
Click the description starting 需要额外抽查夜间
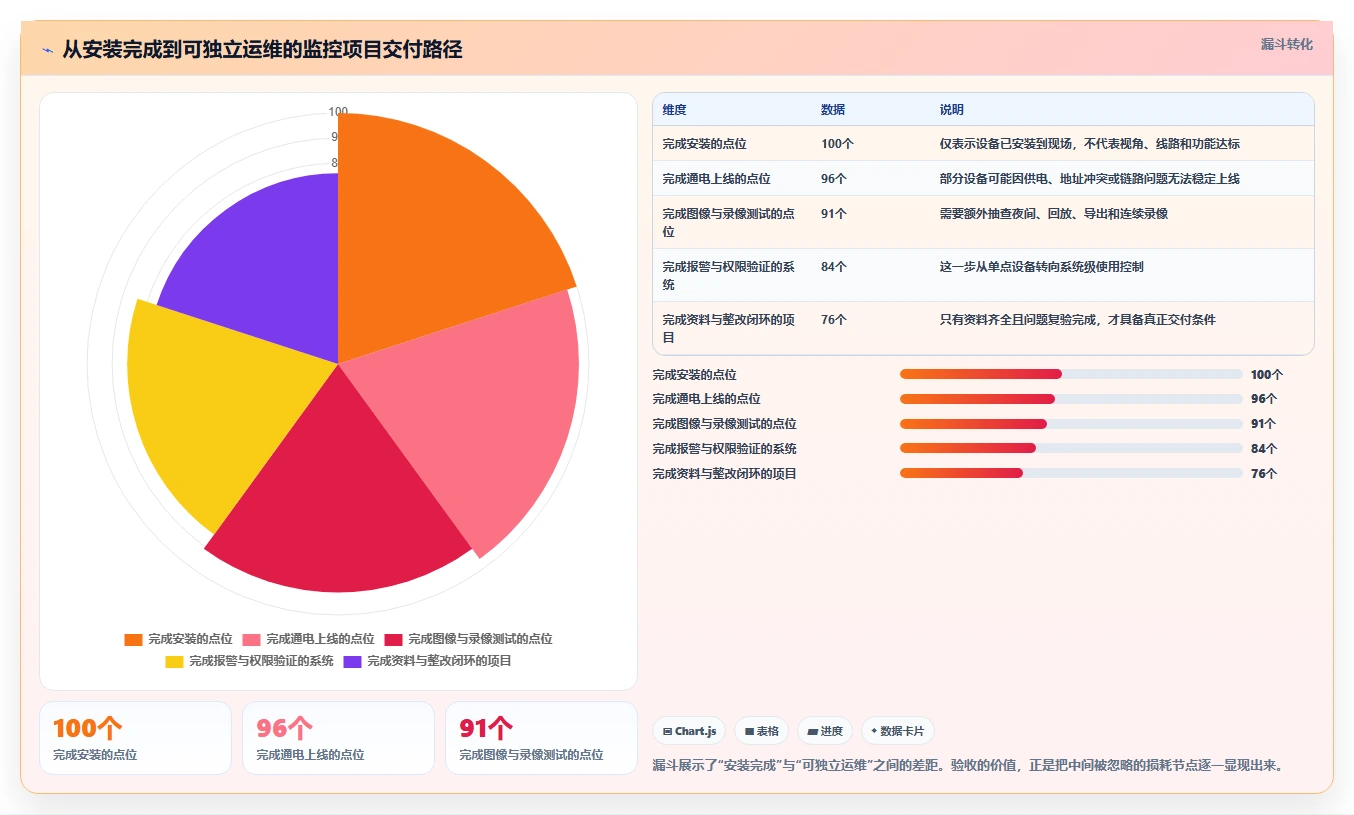click(x=1054, y=214)
